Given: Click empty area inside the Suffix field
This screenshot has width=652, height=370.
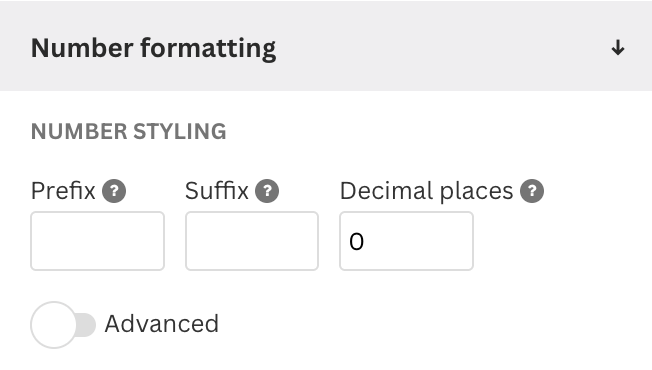Looking at the screenshot, I should (252, 241).
